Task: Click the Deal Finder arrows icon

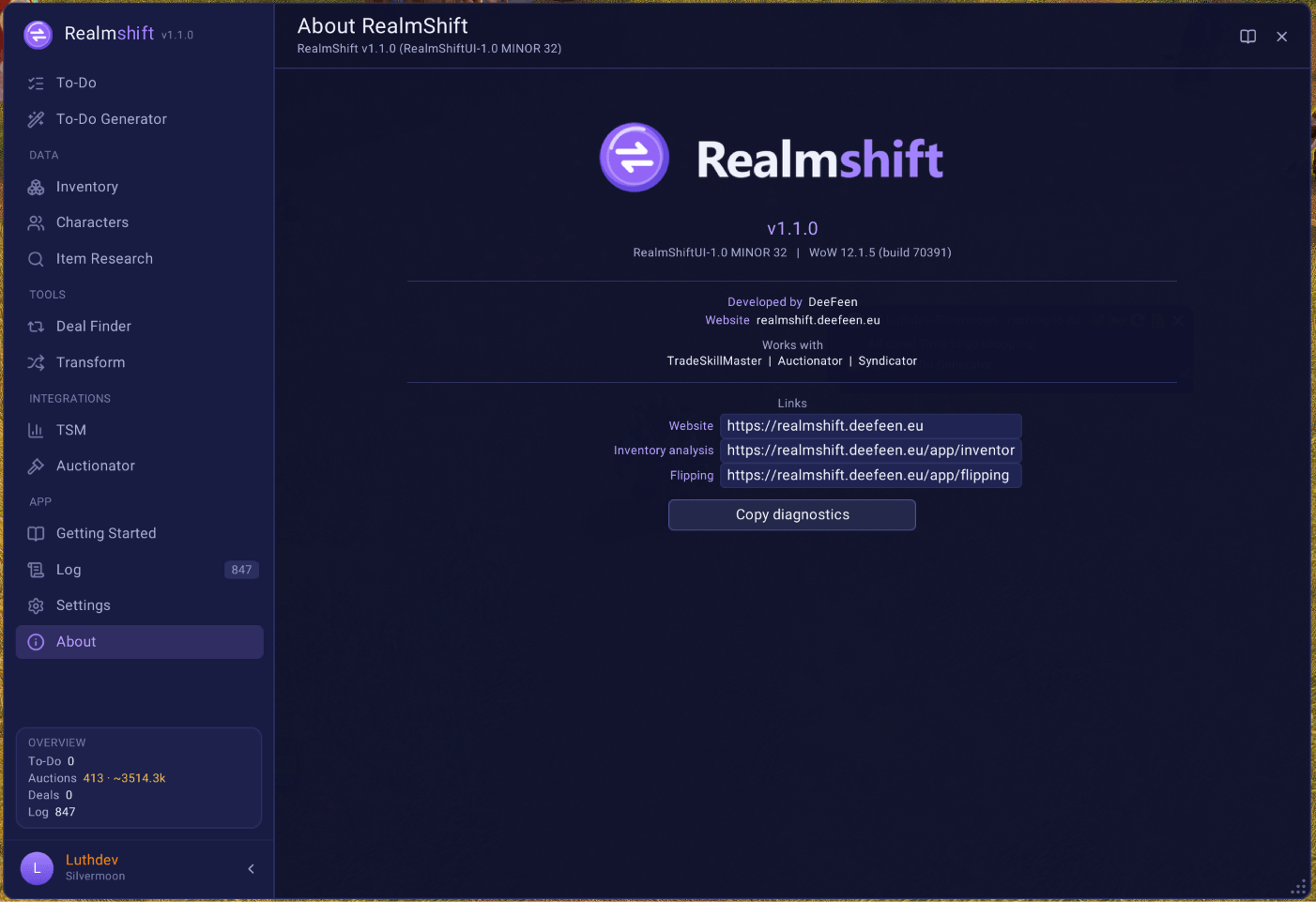Action: (x=36, y=327)
